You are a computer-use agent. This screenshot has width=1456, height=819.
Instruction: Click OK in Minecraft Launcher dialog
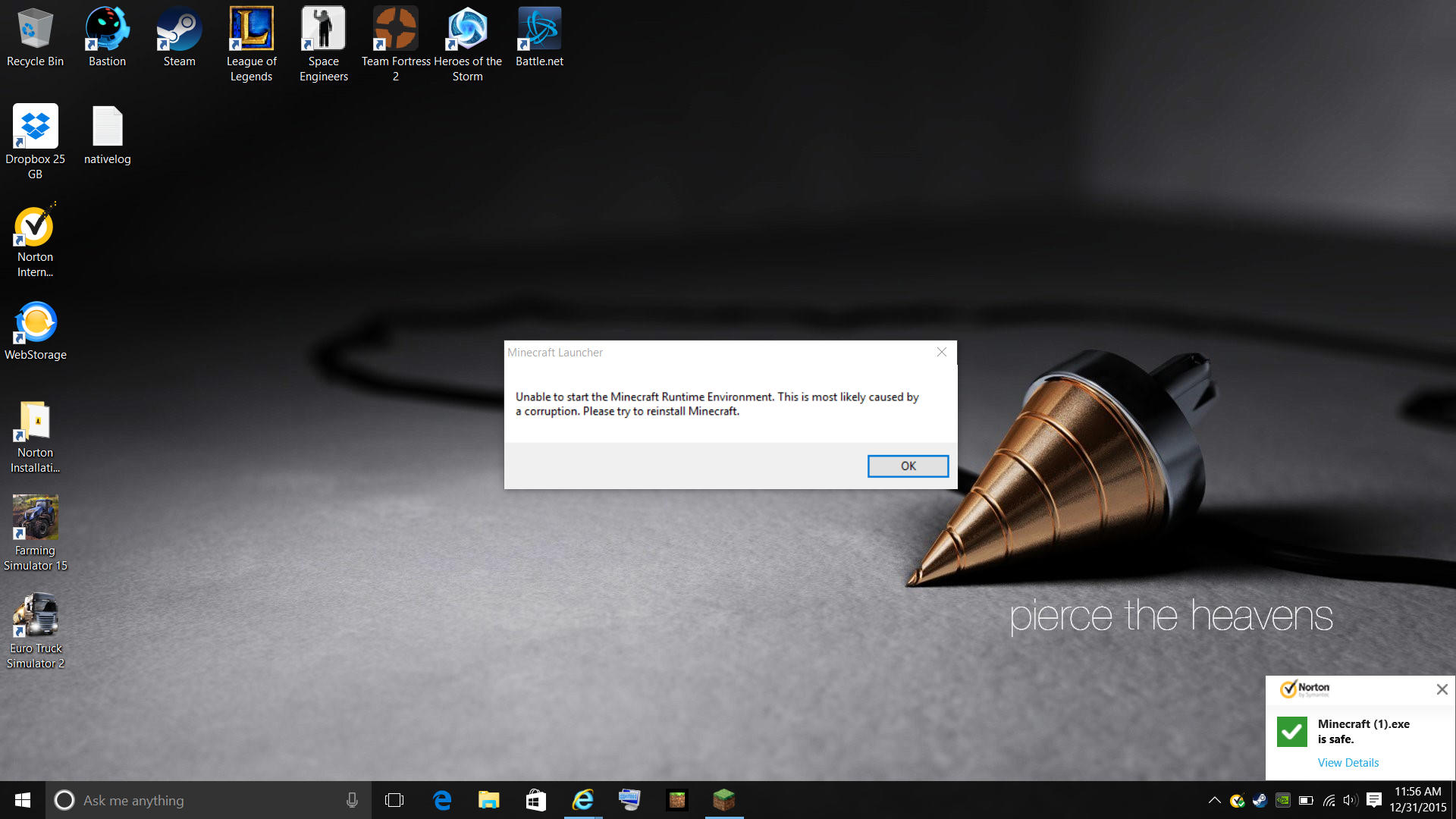point(908,466)
